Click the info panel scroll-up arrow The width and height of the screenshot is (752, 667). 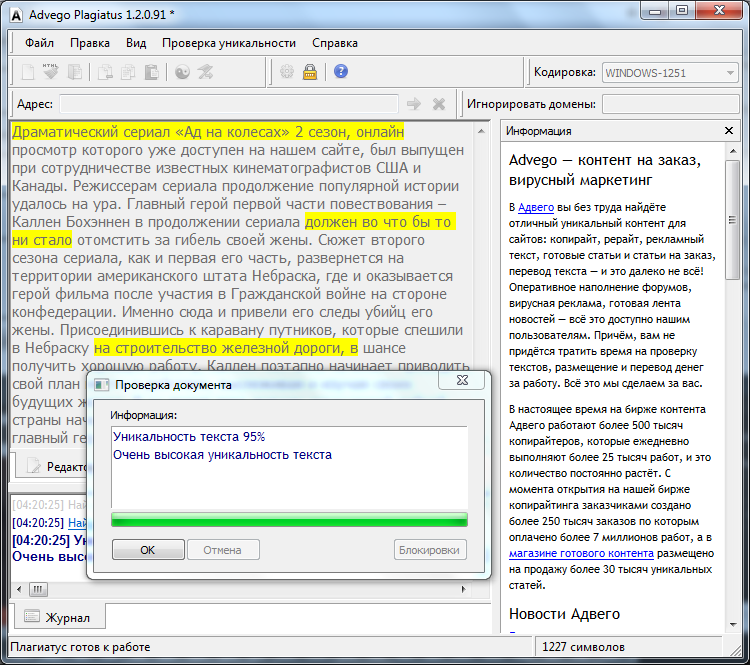(x=732, y=151)
